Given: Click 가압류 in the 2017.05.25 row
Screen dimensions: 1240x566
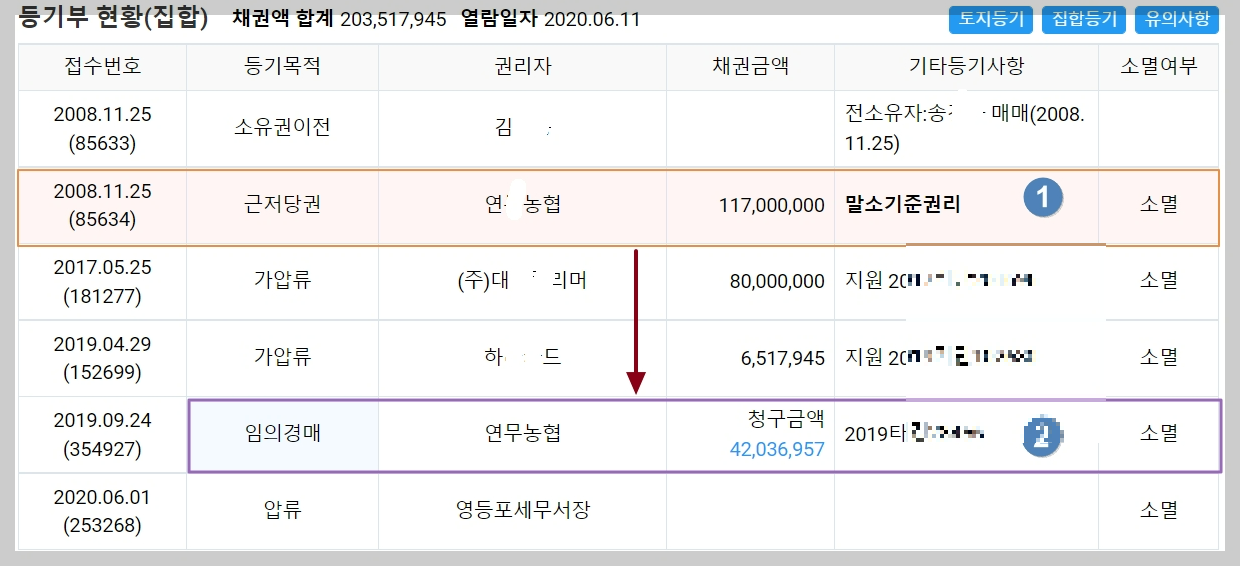Looking at the screenshot, I should (282, 281).
